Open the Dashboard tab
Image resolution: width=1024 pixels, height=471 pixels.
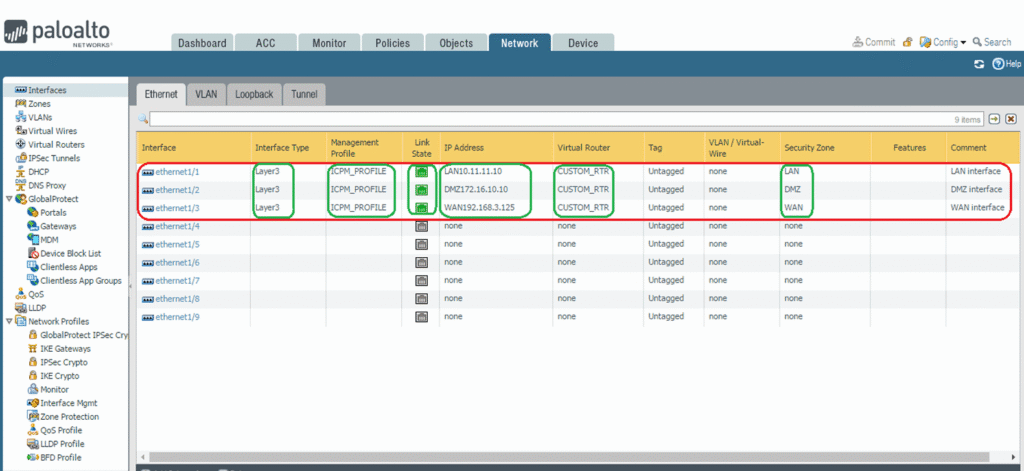202,42
